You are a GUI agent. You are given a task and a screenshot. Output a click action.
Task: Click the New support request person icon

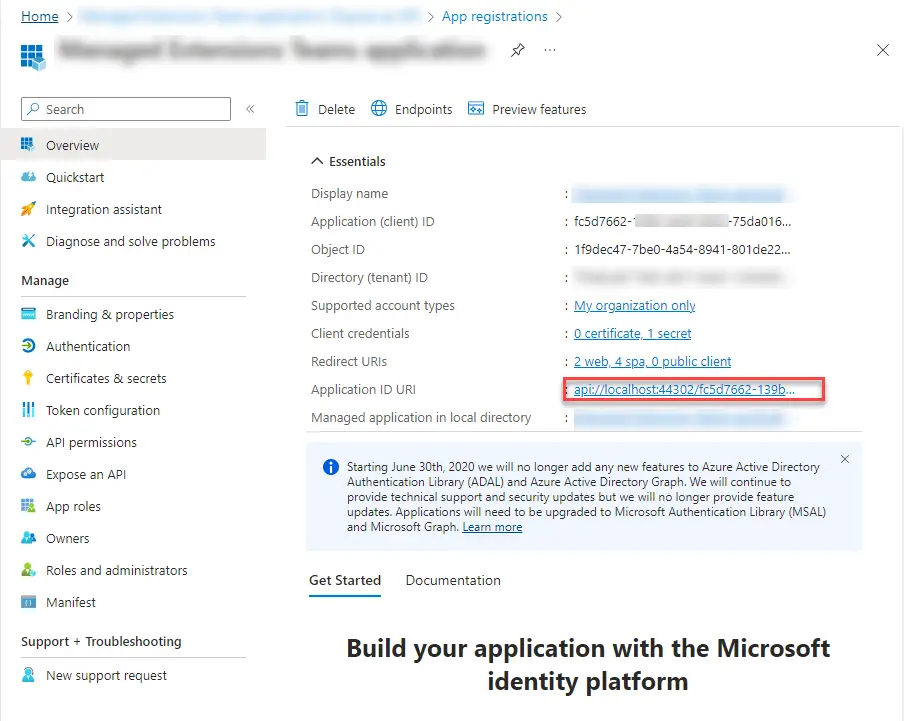[28, 675]
